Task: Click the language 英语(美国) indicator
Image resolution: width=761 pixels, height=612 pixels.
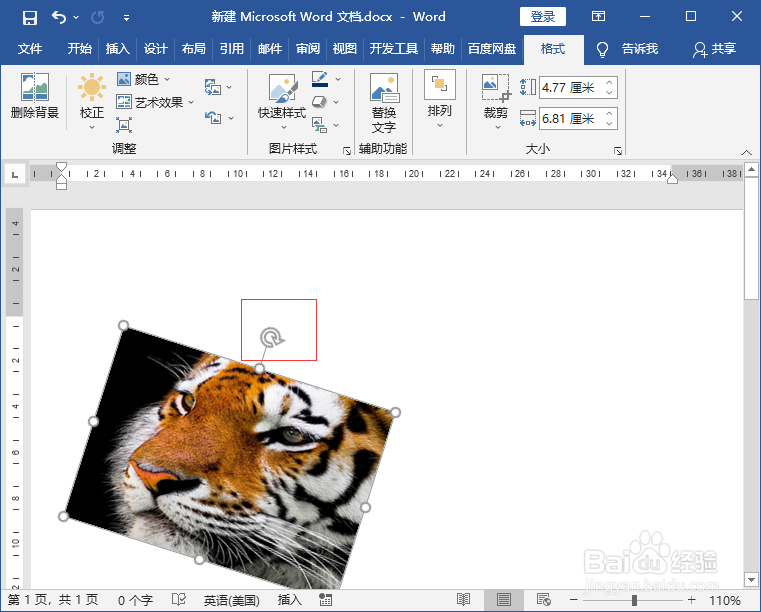Action: tap(232, 600)
